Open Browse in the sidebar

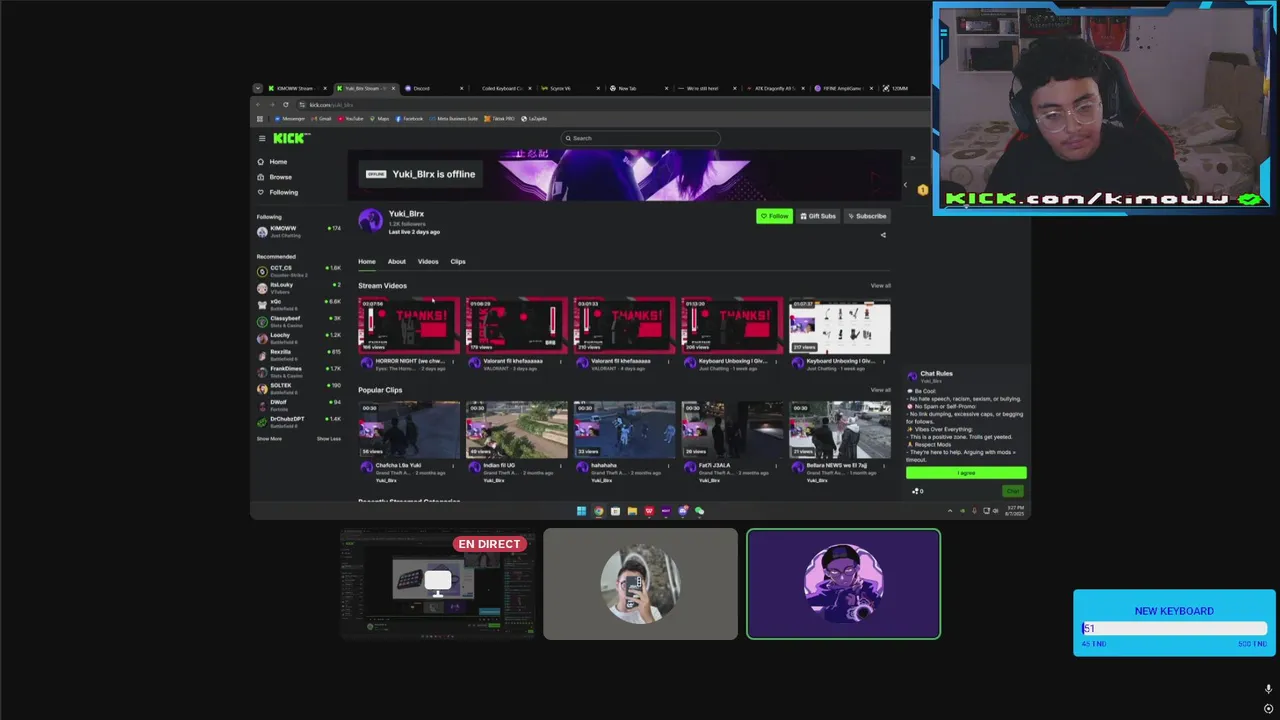pos(275,177)
